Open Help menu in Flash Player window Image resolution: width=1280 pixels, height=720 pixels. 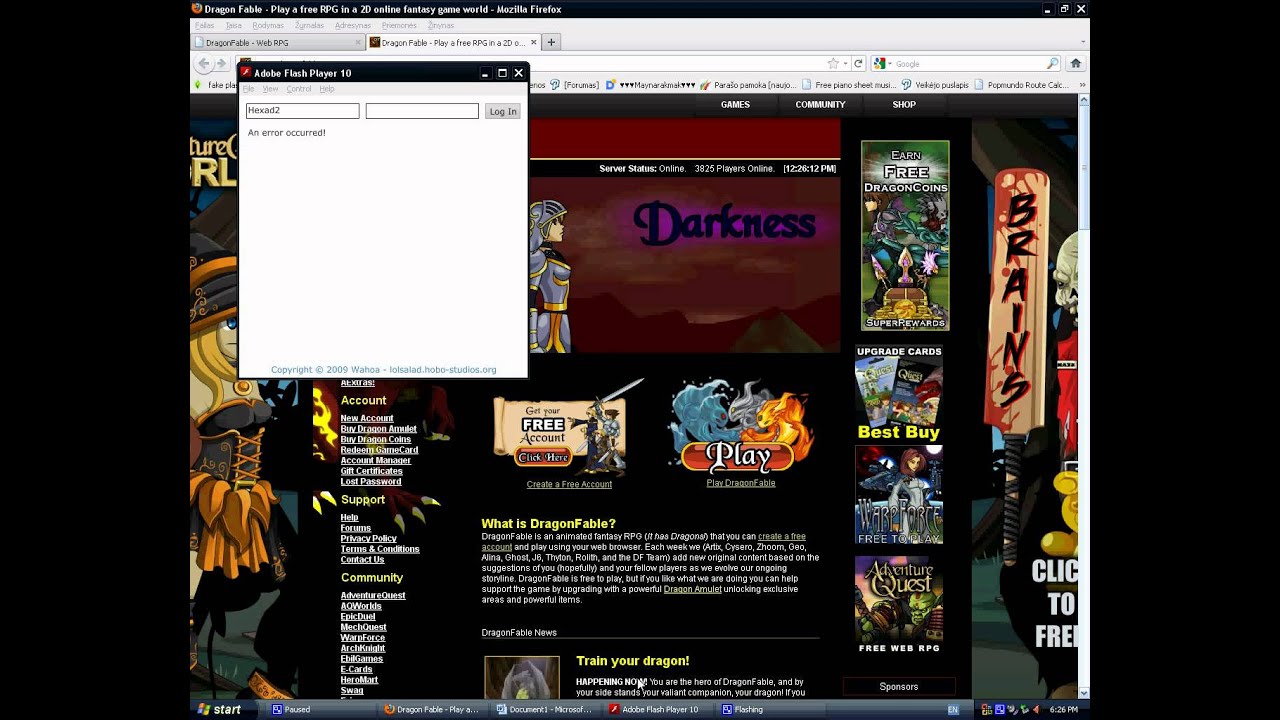327,89
